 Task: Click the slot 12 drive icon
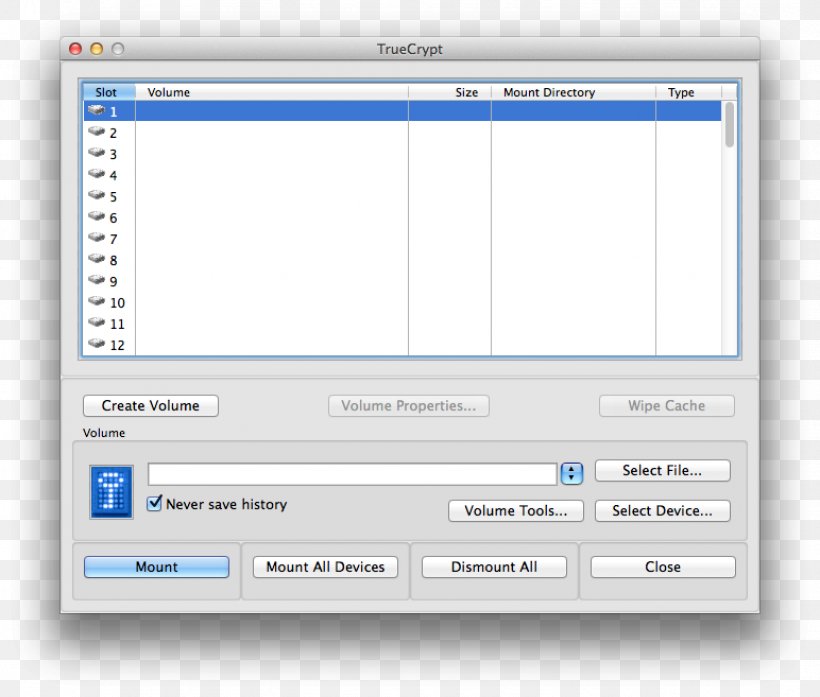(97, 345)
